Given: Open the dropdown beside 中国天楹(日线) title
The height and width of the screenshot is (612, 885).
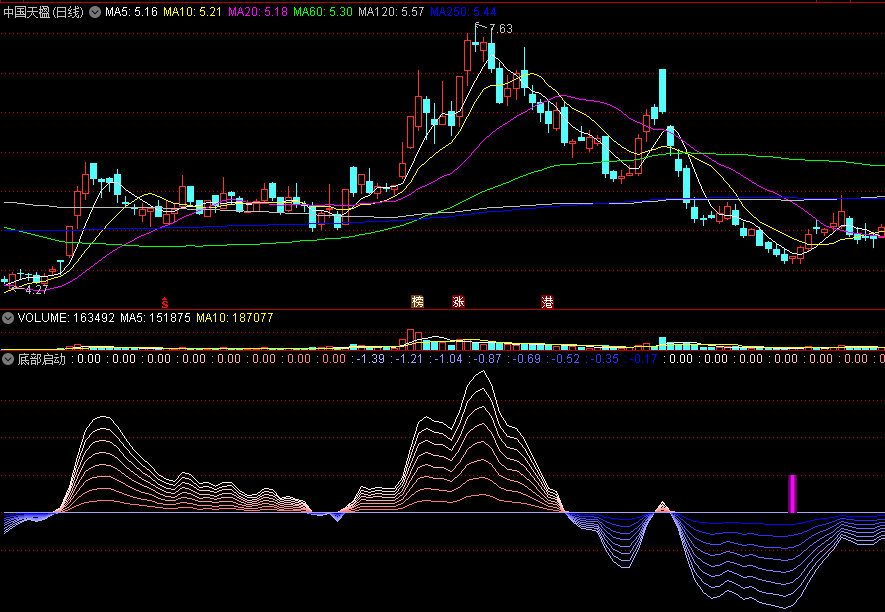Looking at the screenshot, I should (x=95, y=12).
